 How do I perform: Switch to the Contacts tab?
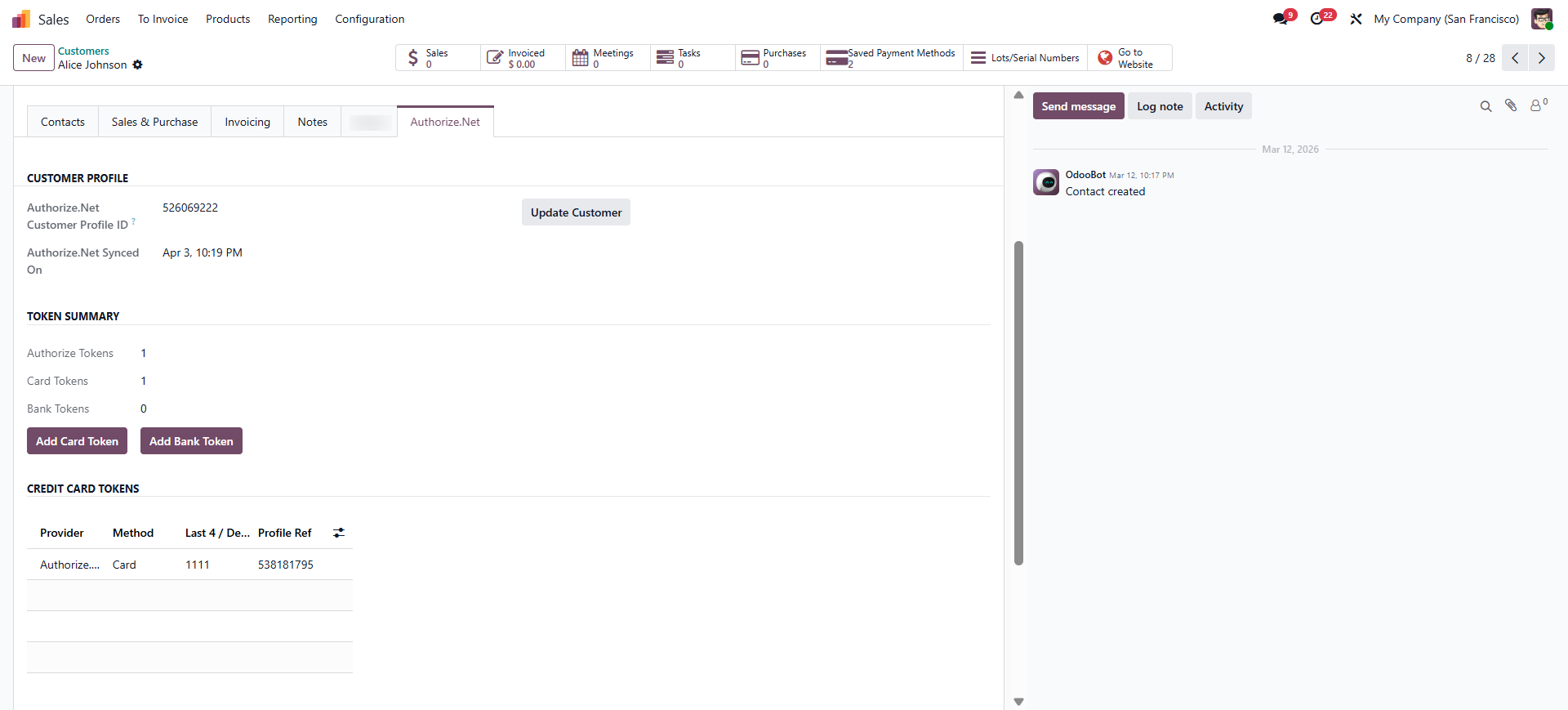tap(63, 122)
